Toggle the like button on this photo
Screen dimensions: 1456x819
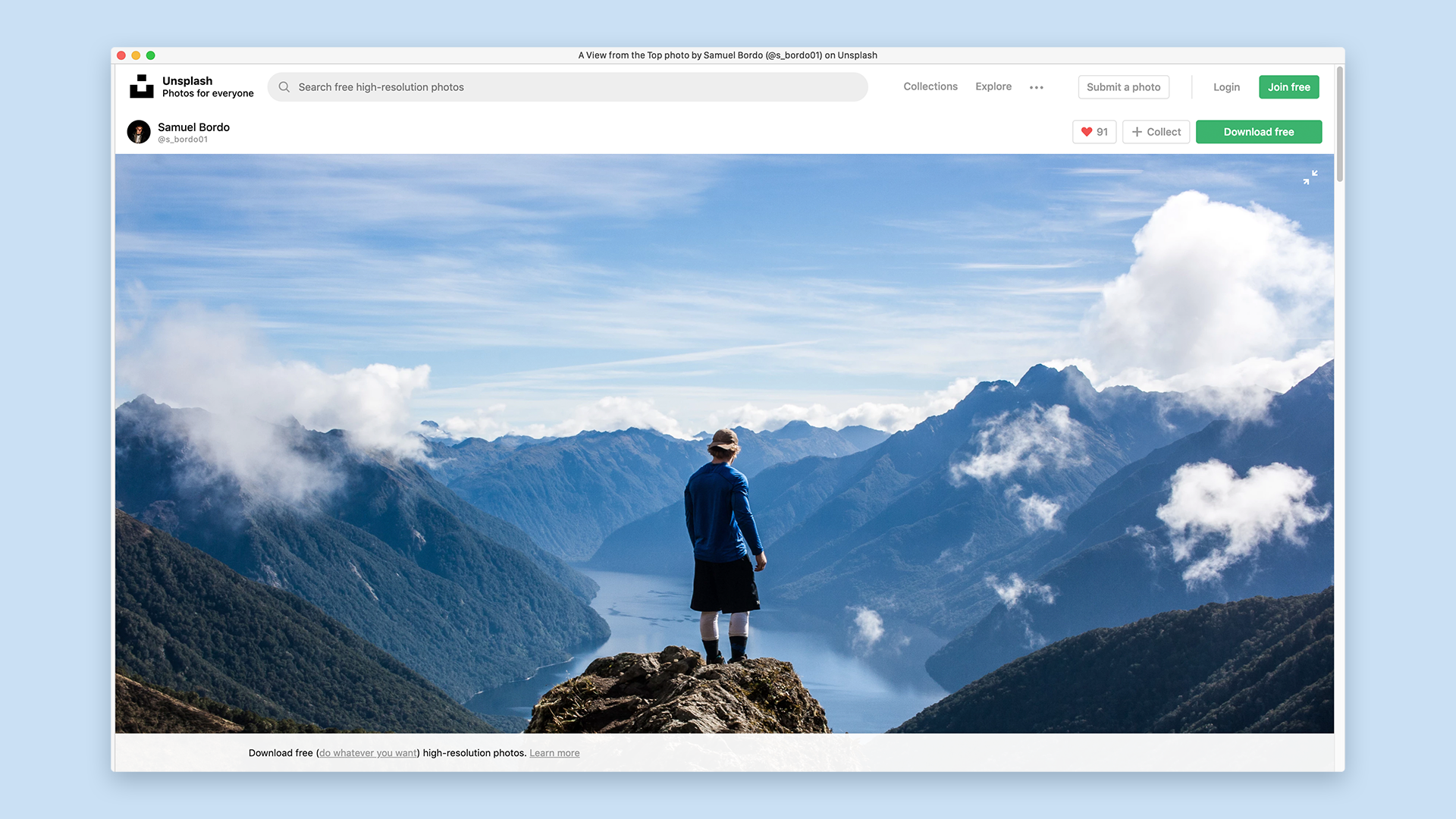point(1094,131)
